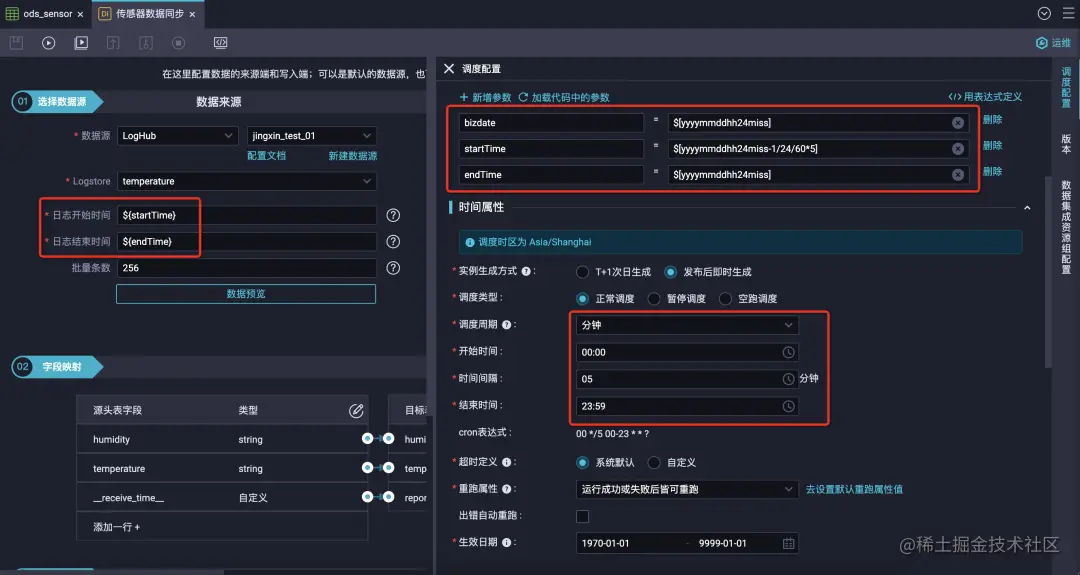Click clock icon in 时间间隔 field
Viewport: 1080px width, 575px height.
pyautogui.click(x=788, y=379)
